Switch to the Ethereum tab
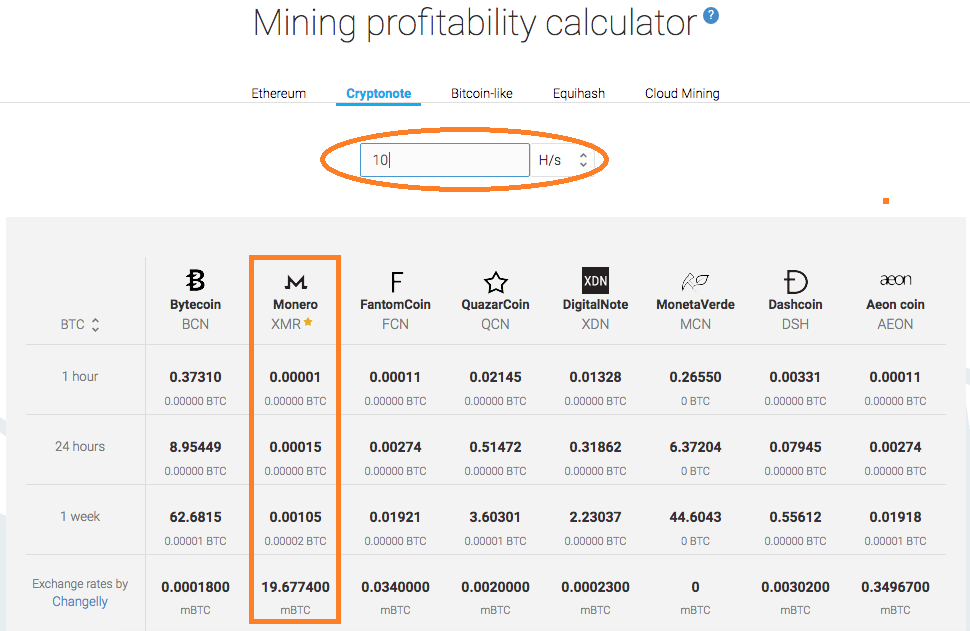The width and height of the screenshot is (970, 631). click(278, 94)
